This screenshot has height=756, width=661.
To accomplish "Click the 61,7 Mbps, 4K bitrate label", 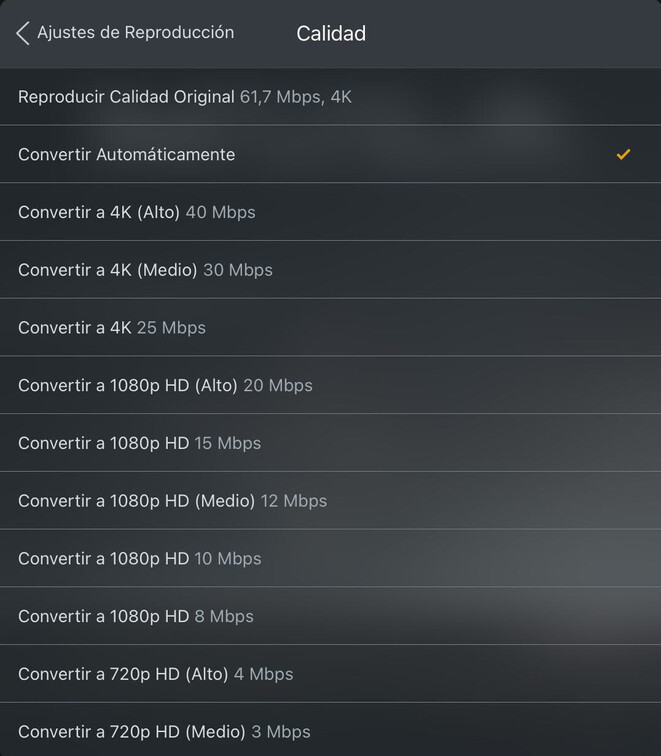I will [296, 97].
